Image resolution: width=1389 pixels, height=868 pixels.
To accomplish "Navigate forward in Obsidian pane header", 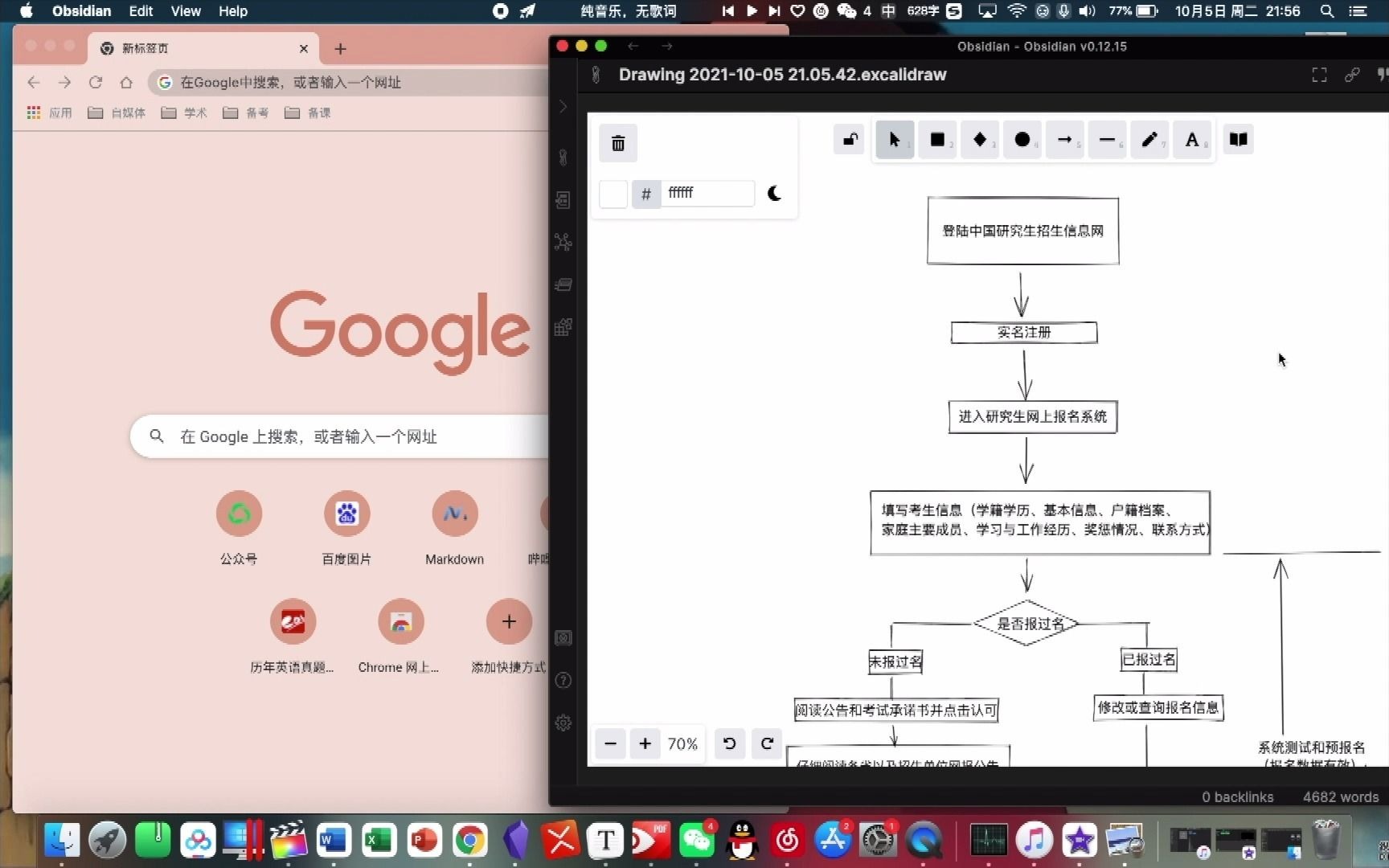I will (666, 46).
